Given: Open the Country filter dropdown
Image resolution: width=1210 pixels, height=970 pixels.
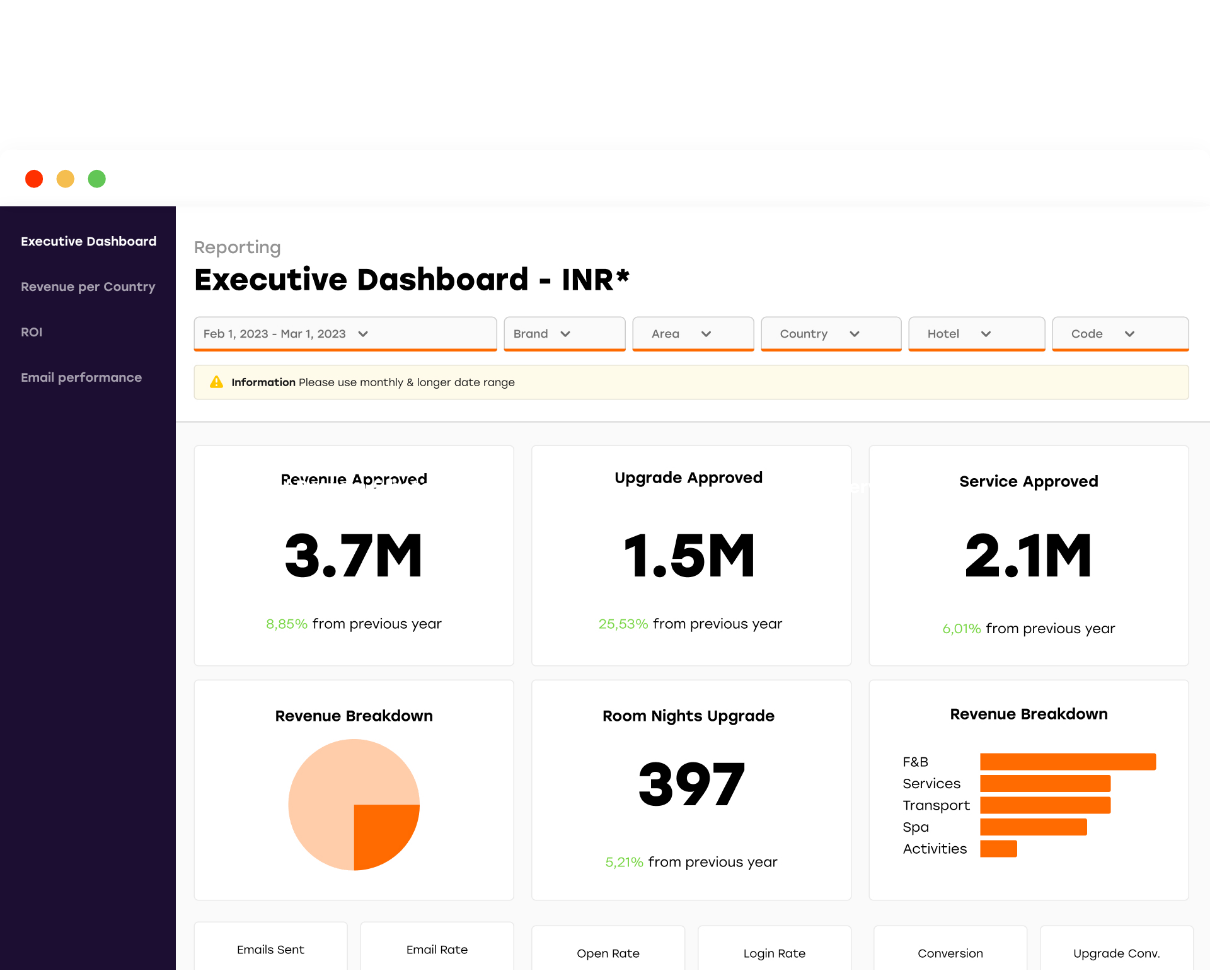Looking at the screenshot, I should (831, 334).
